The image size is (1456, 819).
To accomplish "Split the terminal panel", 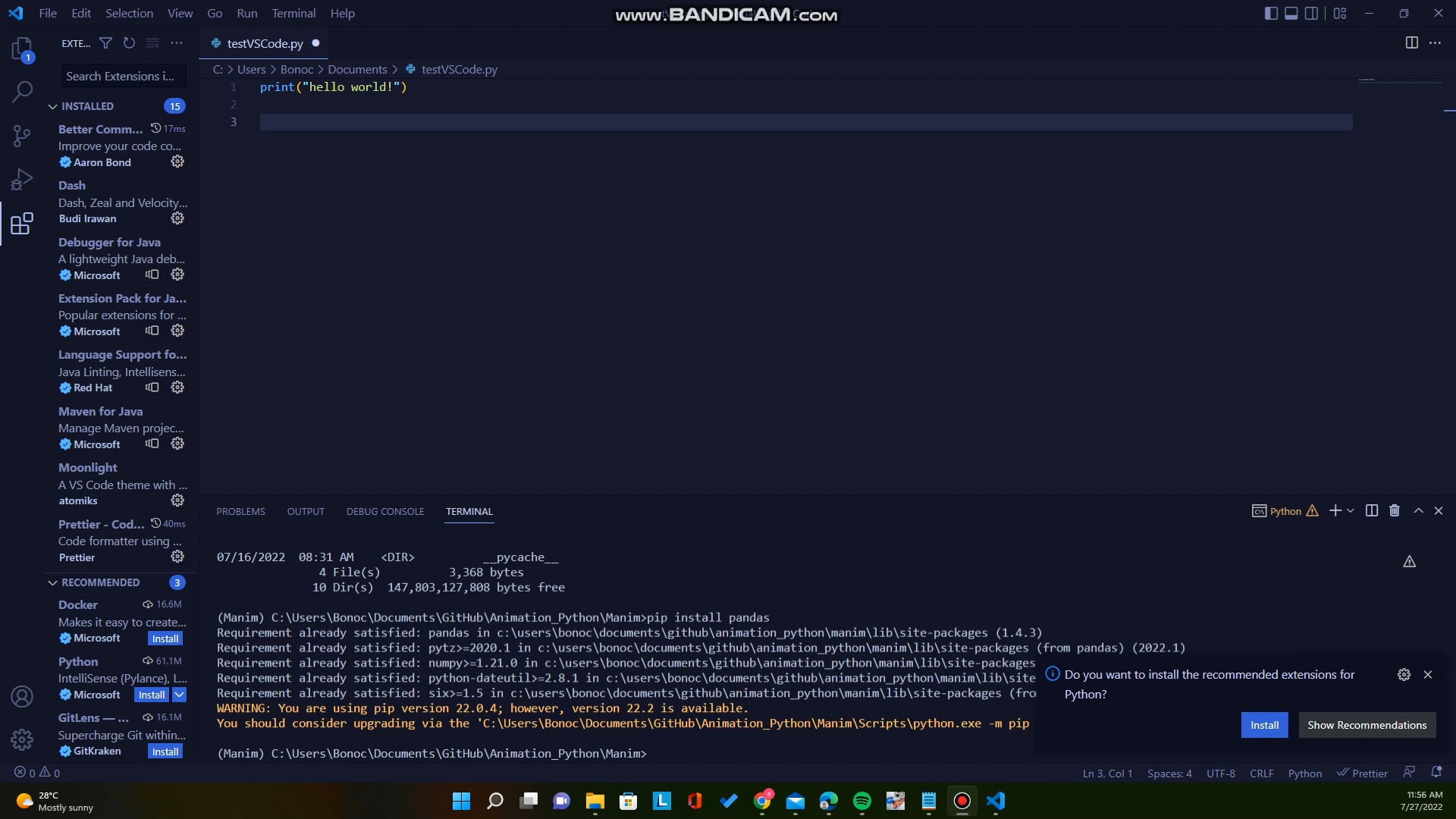I will click(x=1371, y=510).
